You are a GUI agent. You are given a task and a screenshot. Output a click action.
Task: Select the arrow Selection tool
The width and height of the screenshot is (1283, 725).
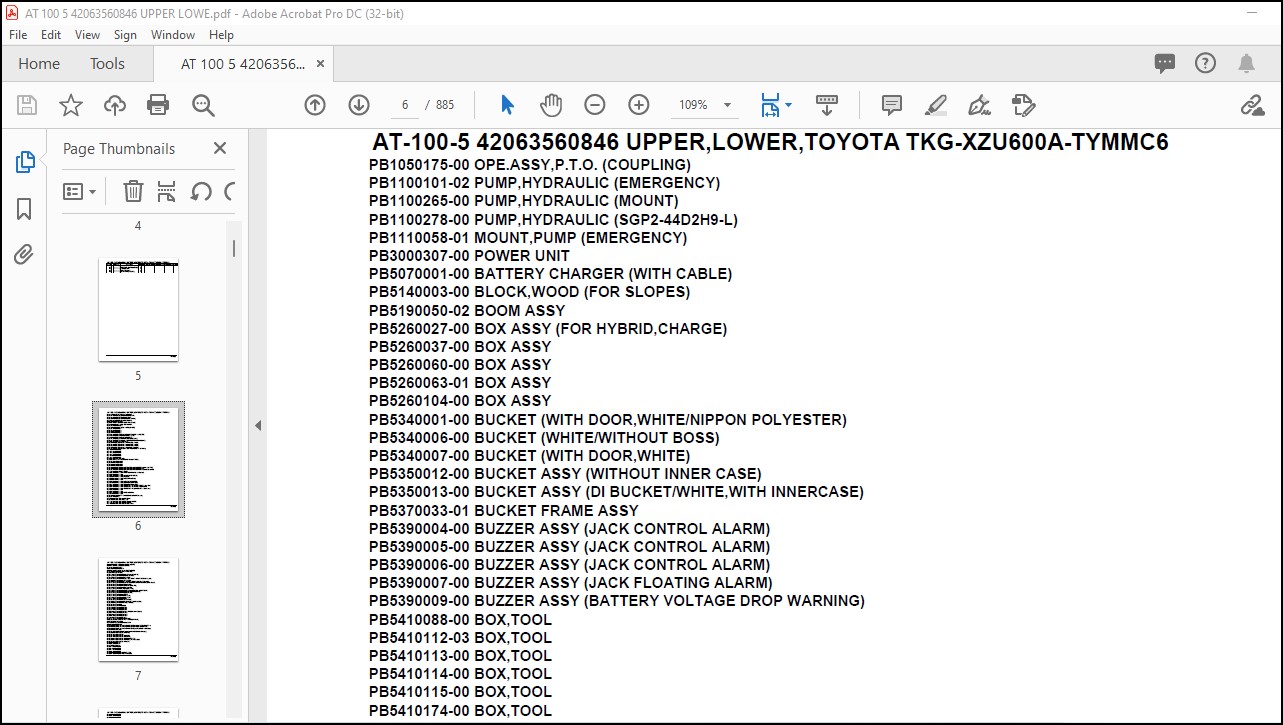pos(507,105)
